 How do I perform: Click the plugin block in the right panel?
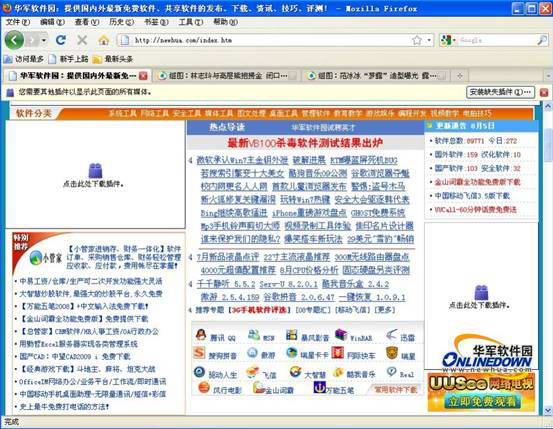481,292
